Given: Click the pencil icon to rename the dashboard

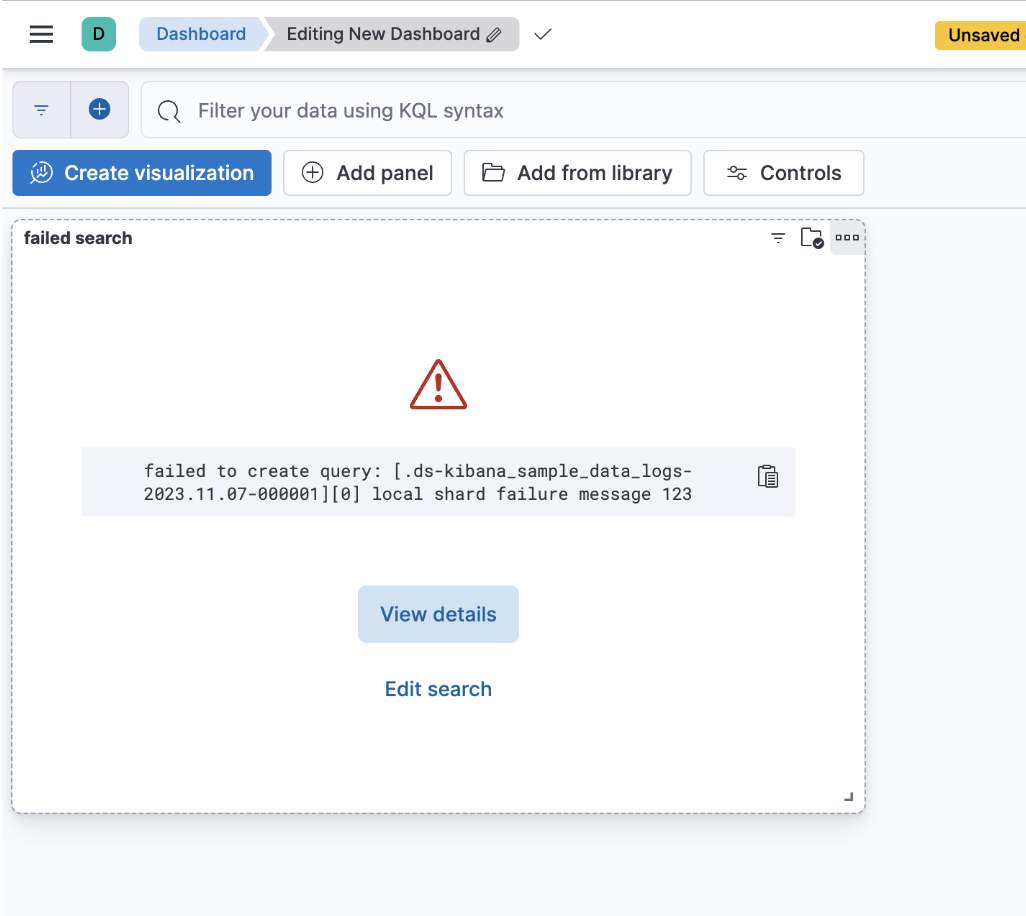Looking at the screenshot, I should click(x=492, y=33).
